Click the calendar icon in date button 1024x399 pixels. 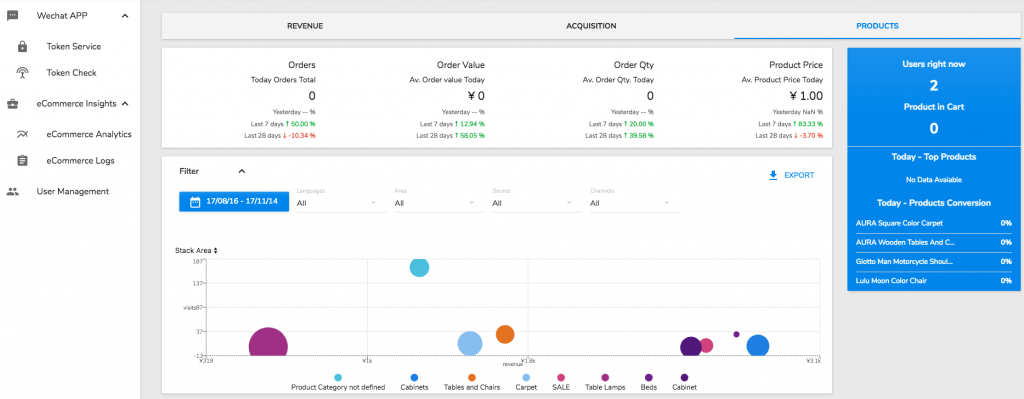coord(194,202)
